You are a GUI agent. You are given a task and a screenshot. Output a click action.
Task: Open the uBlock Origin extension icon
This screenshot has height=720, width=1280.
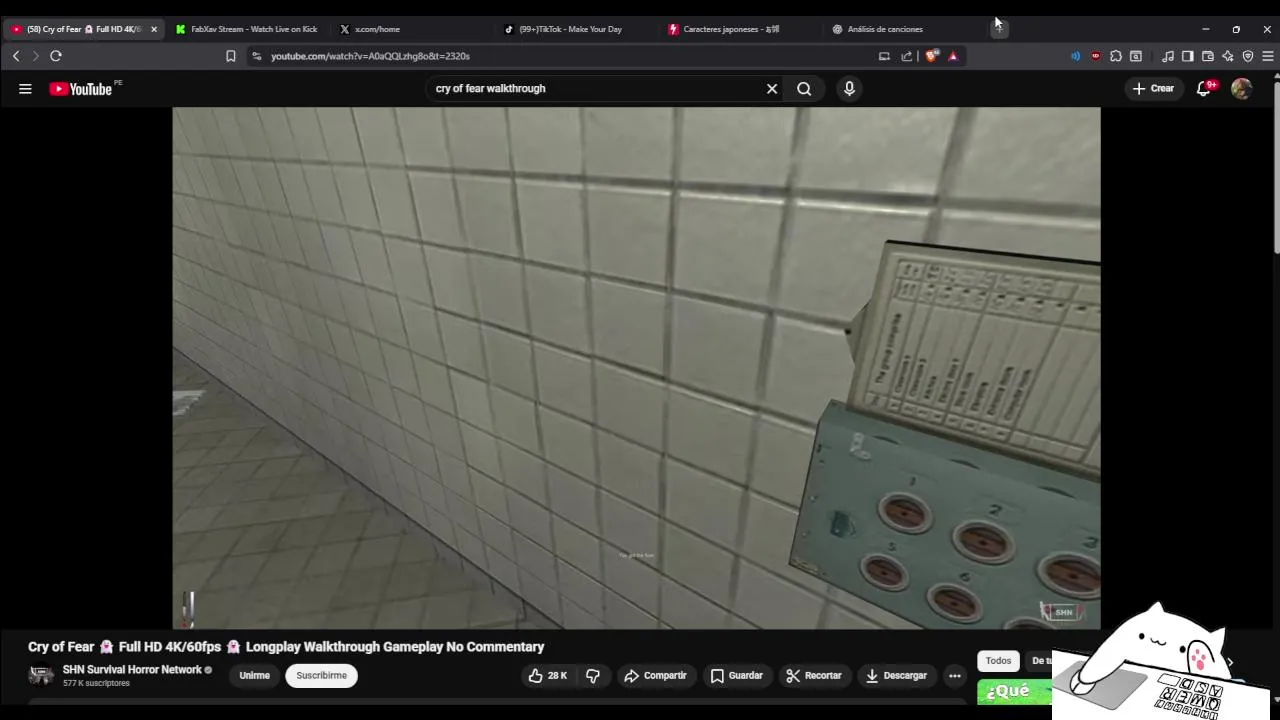pyautogui.click(x=1096, y=56)
